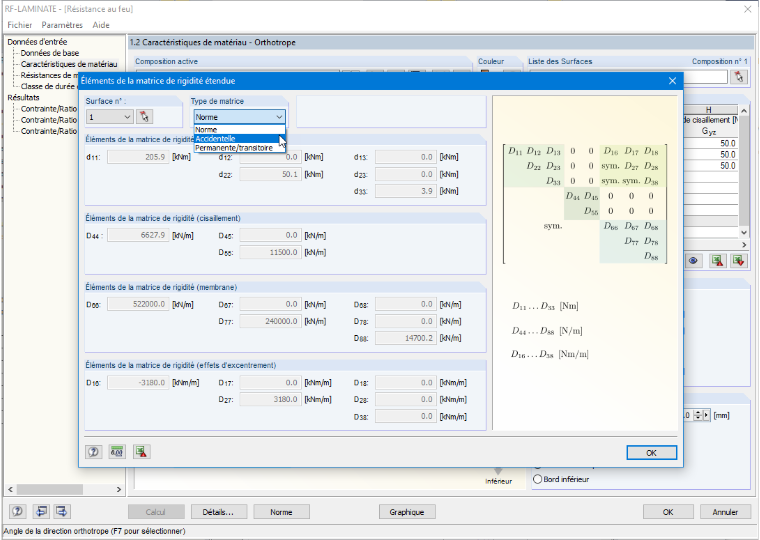Click right arrow of navigator horizontal scrollbar
The height and width of the screenshot is (540, 760).
119,490
